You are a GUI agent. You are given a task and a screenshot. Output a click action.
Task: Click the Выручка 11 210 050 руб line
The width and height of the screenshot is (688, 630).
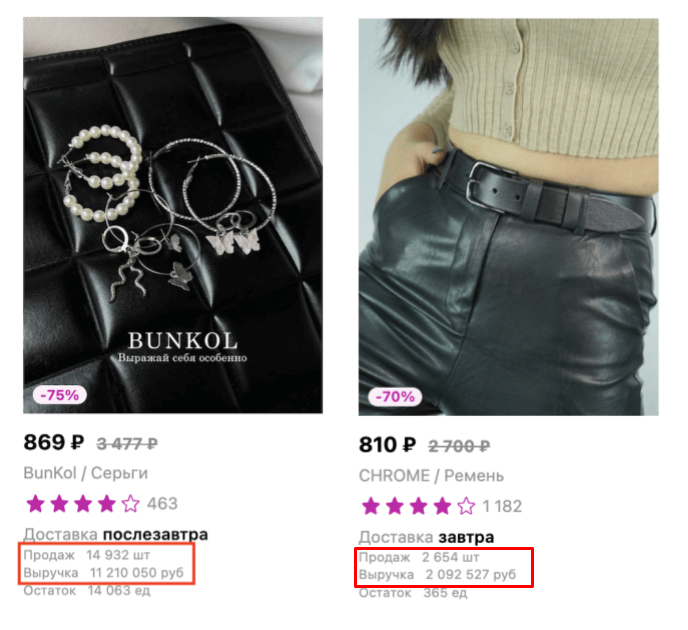(x=104, y=573)
